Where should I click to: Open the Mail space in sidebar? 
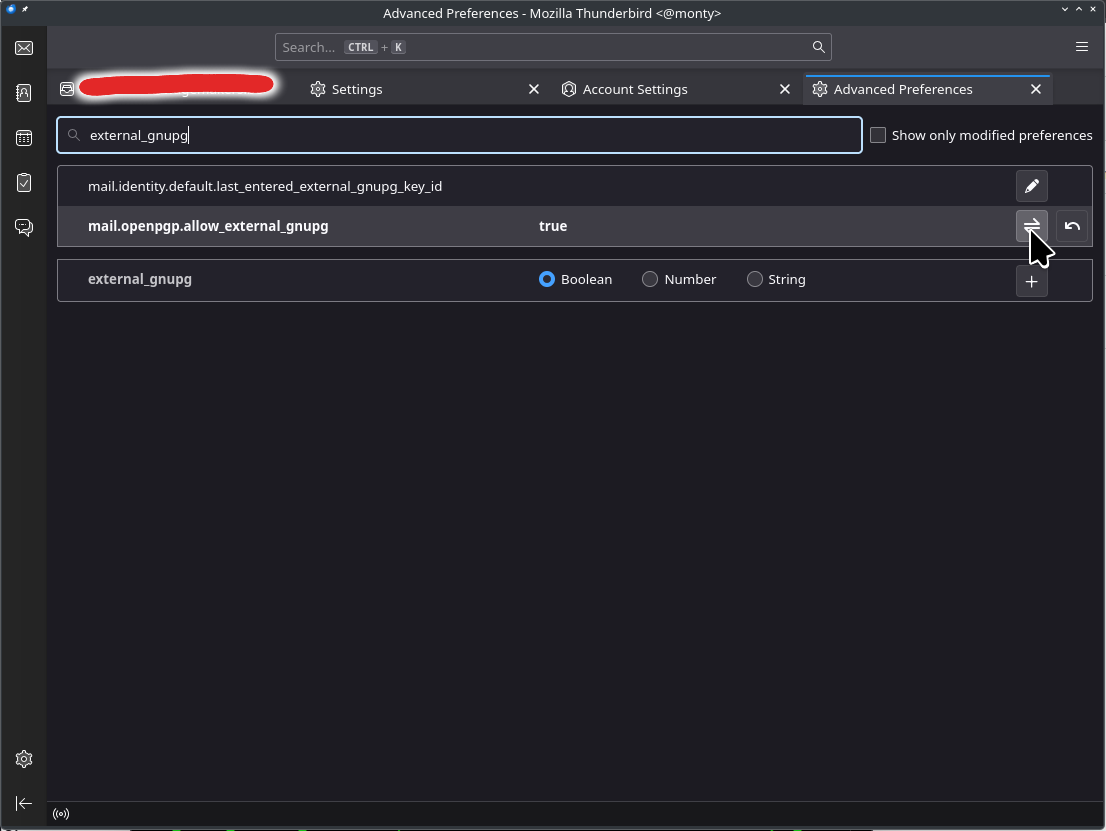pyautogui.click(x=24, y=48)
